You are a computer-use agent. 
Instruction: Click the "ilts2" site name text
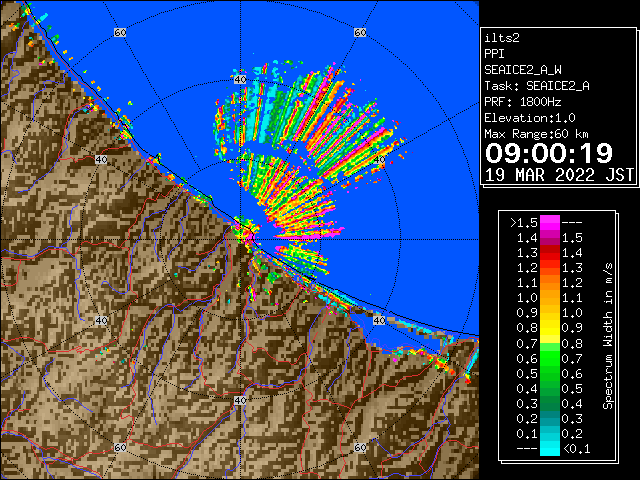[502, 38]
